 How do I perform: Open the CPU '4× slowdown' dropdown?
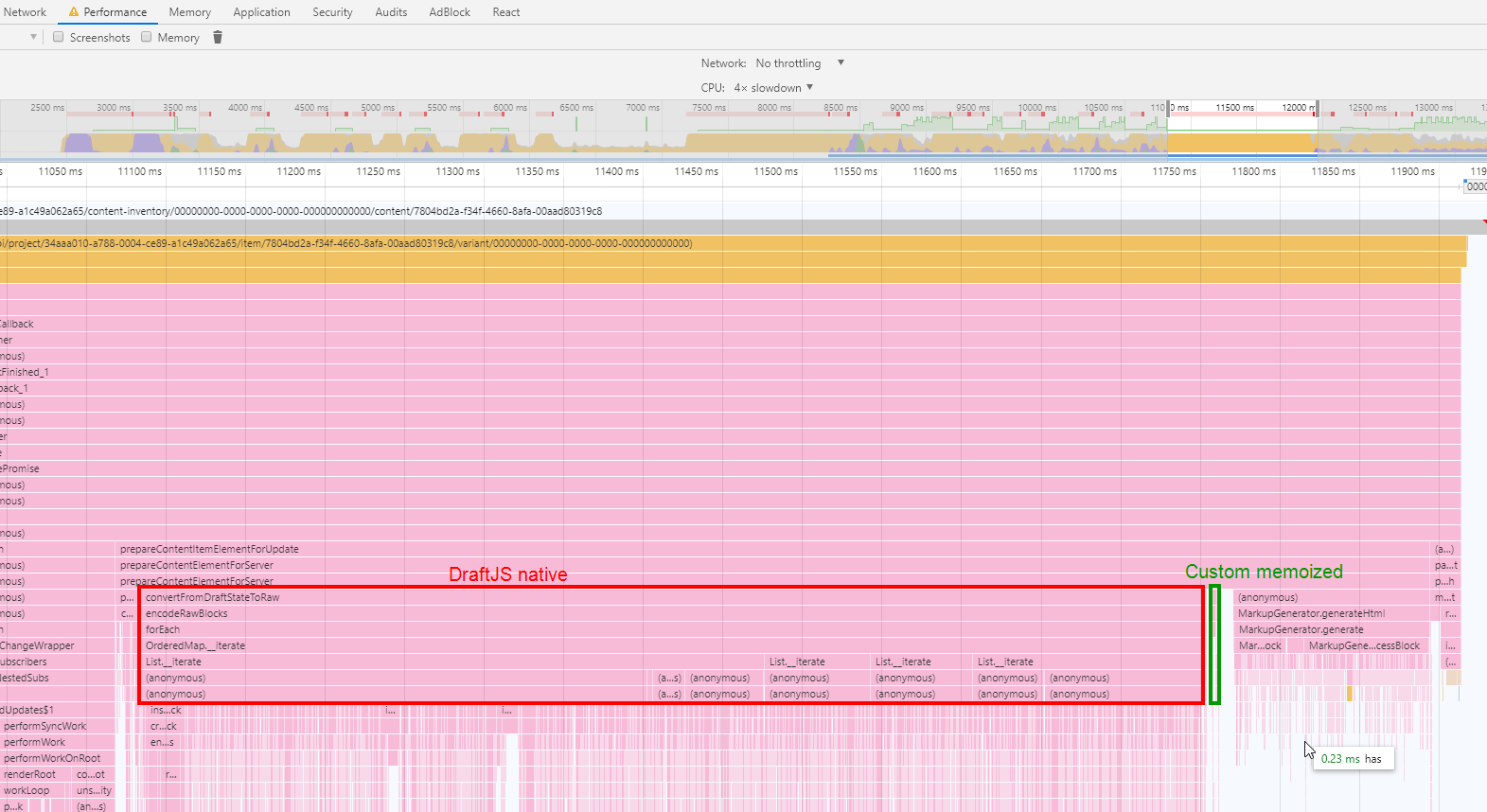(773, 88)
